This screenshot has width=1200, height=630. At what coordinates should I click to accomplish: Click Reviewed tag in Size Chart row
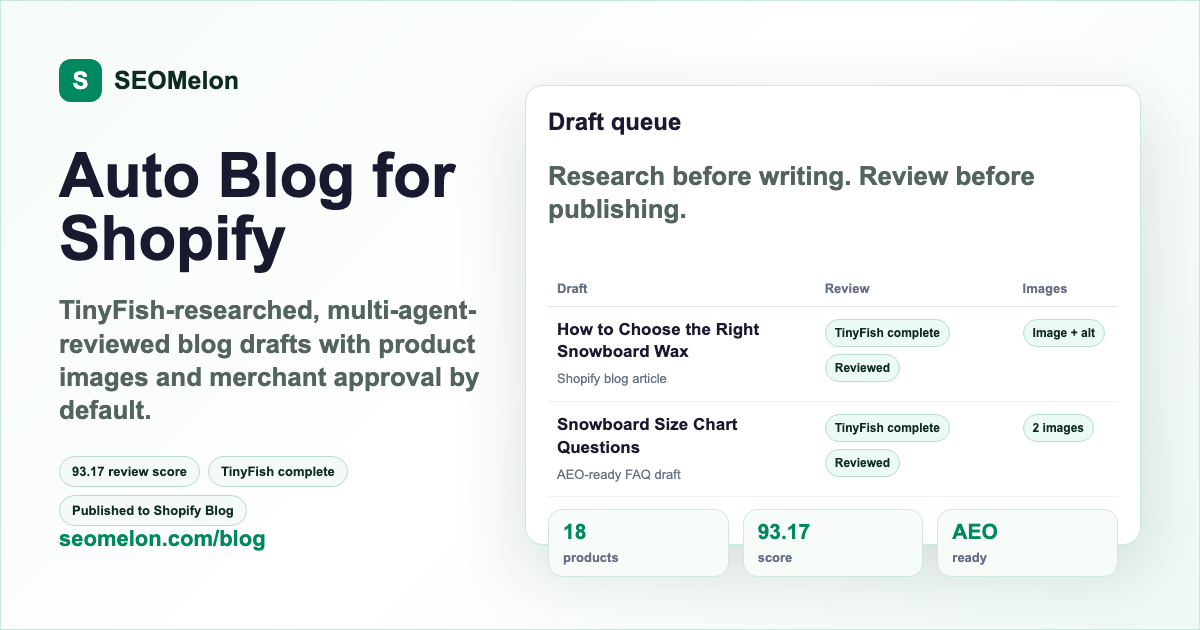click(x=862, y=463)
